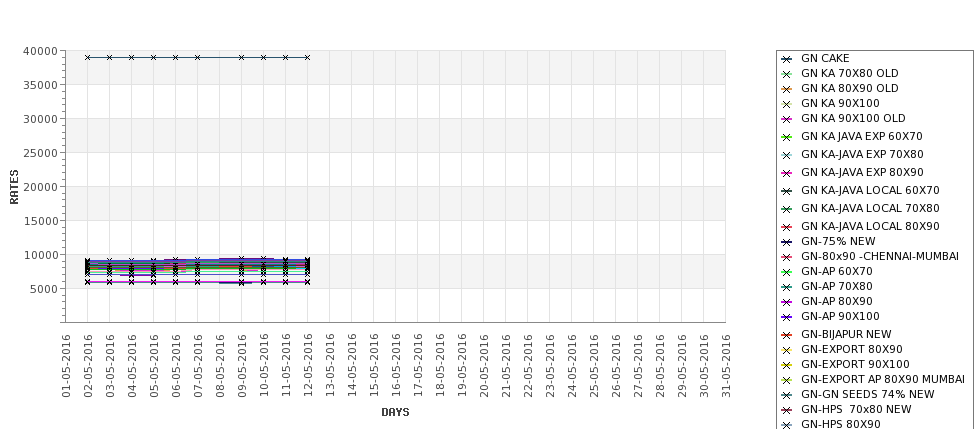Click the 12-05-2016 date label
The height and width of the screenshot is (429, 975).
[308, 366]
